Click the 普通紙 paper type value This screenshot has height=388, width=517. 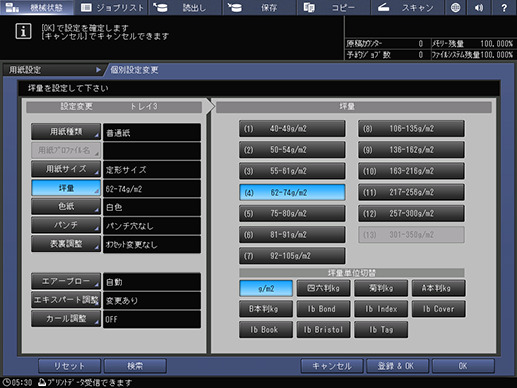click(x=152, y=132)
